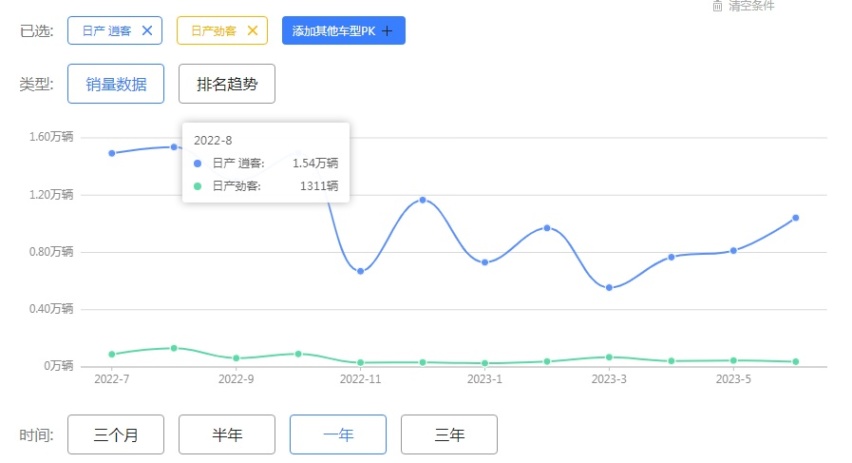Click 逍客 last data point 2023-6
This screenshot has width=852, height=463.
795,218
